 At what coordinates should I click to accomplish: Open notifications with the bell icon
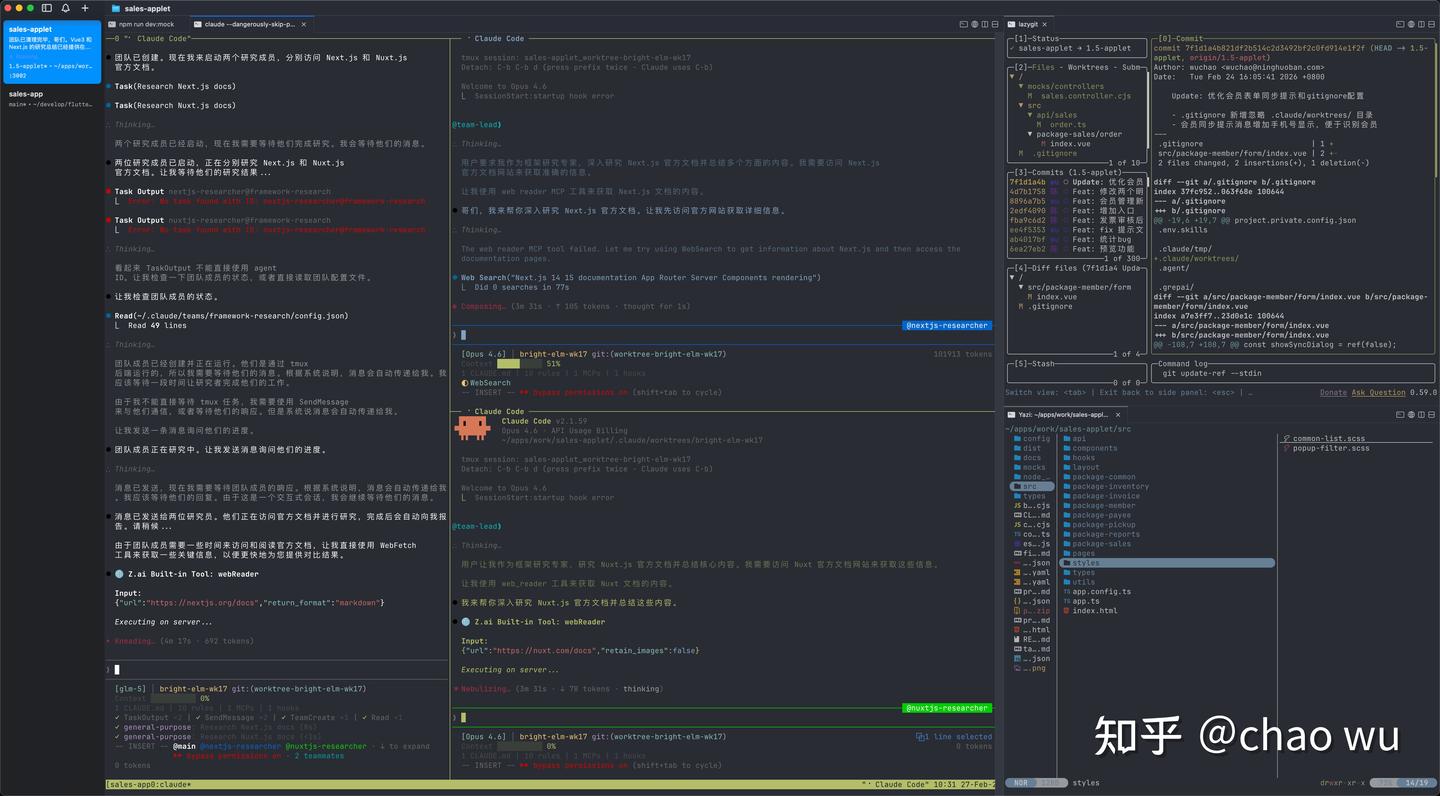[x=66, y=8]
